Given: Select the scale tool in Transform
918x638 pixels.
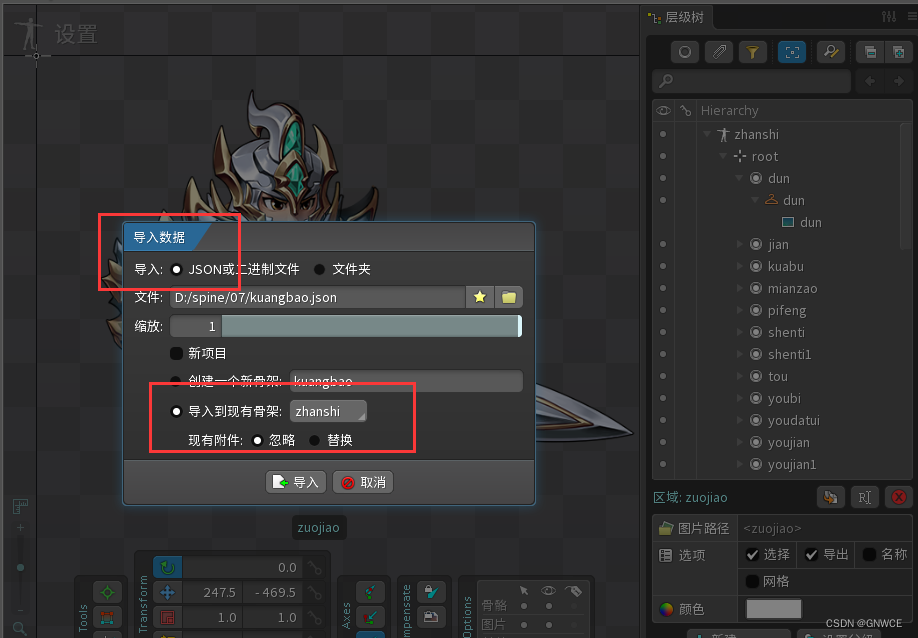Looking at the screenshot, I should coord(167,618).
